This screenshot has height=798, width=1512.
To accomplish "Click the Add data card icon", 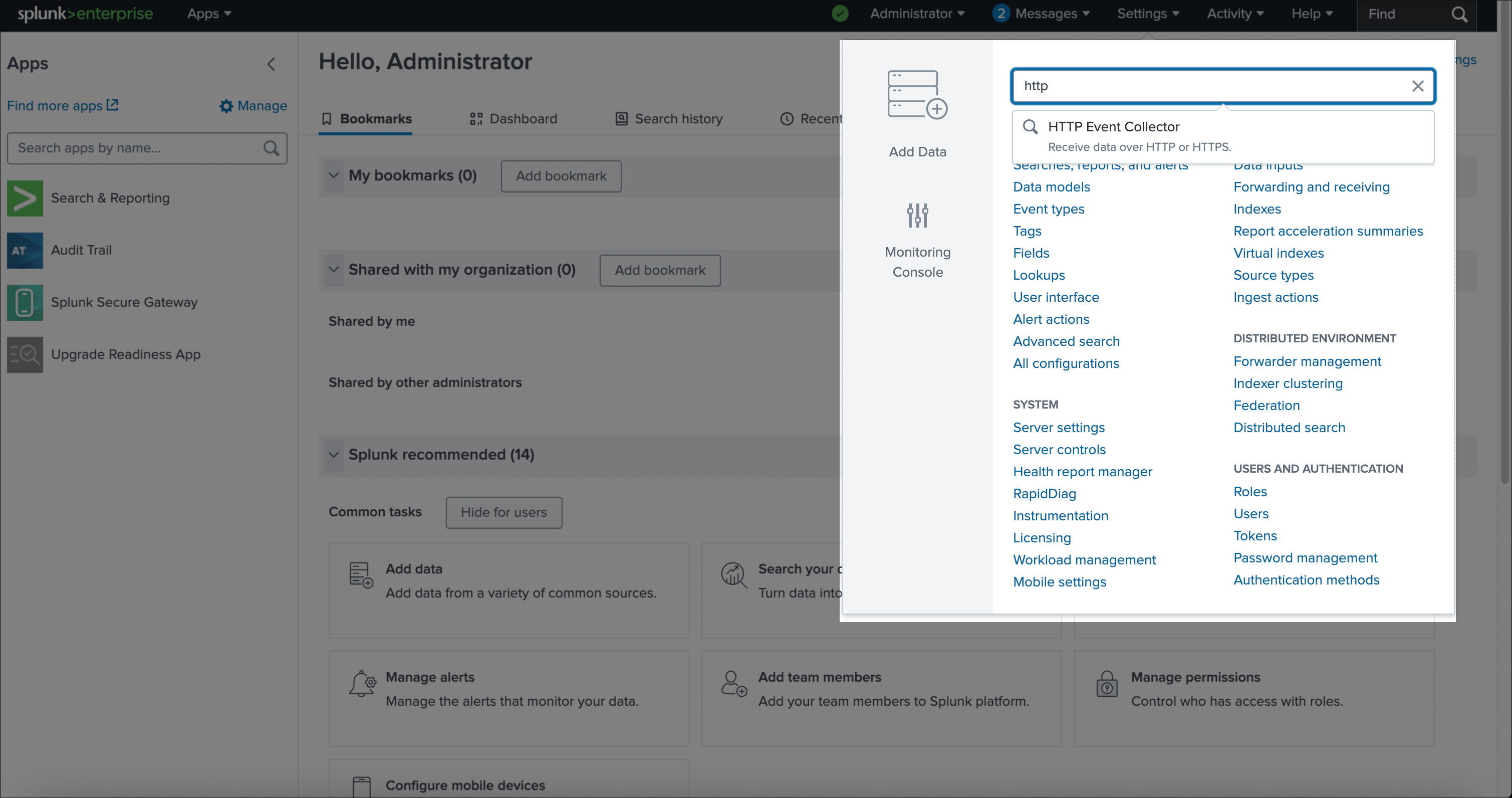I will [x=361, y=575].
